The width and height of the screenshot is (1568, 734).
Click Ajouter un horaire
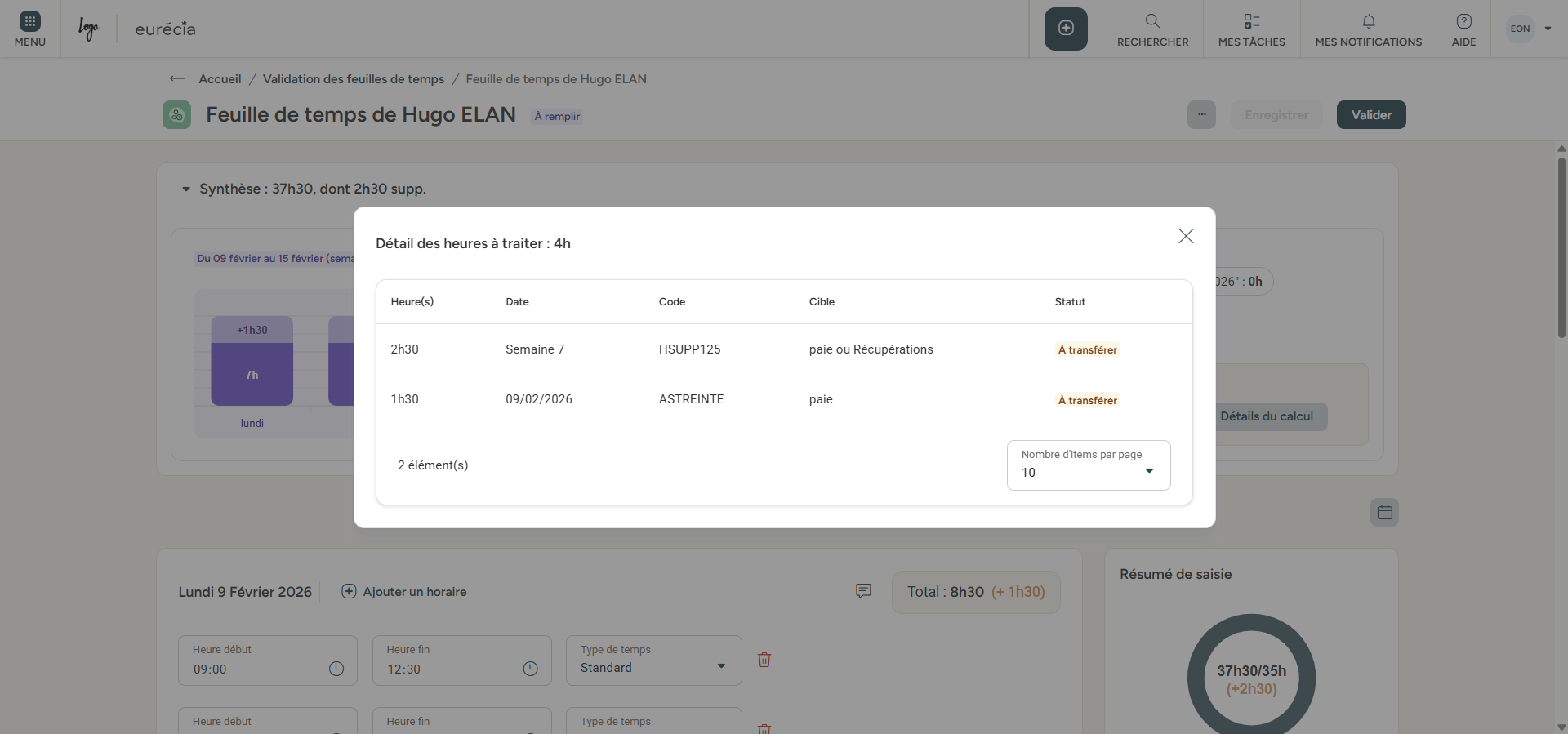pyautogui.click(x=404, y=592)
